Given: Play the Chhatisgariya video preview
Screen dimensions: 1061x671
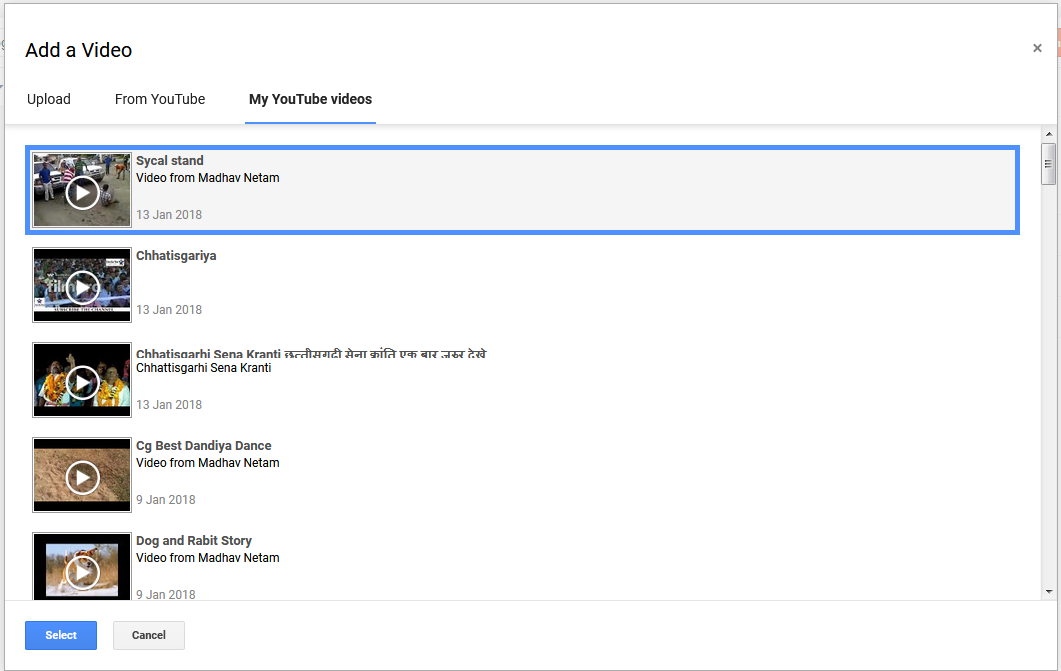Looking at the screenshot, I should (x=82, y=287).
